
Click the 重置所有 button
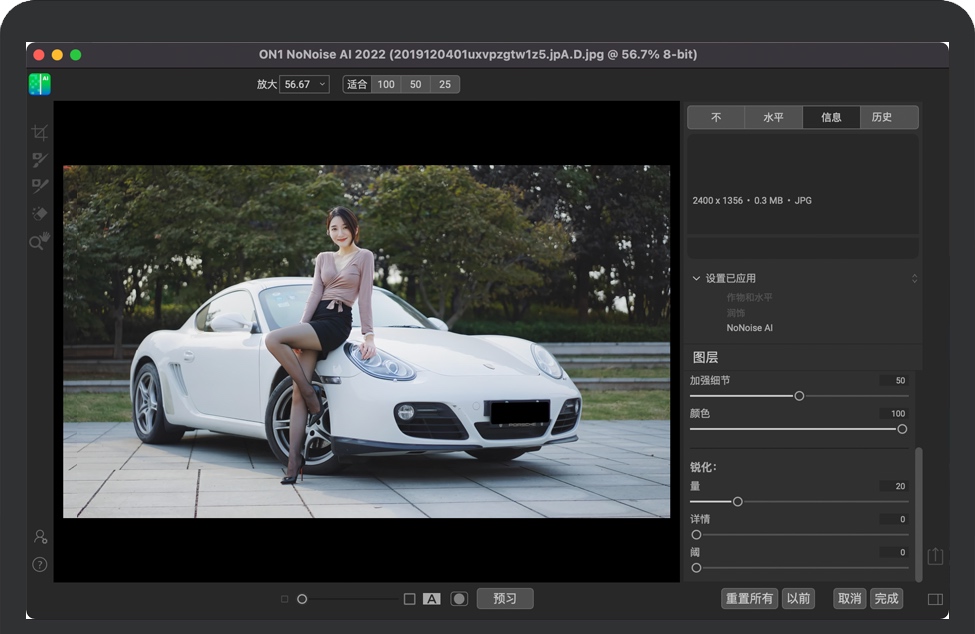(x=749, y=599)
